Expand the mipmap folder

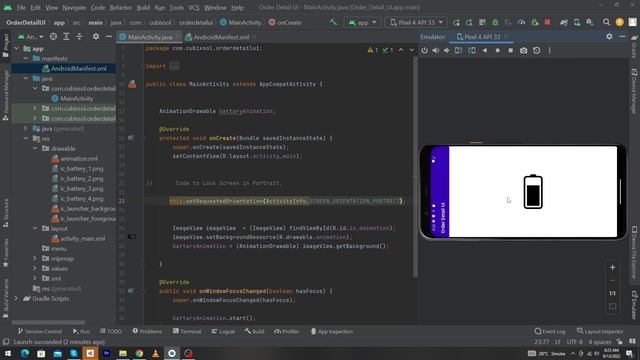tap(35, 259)
